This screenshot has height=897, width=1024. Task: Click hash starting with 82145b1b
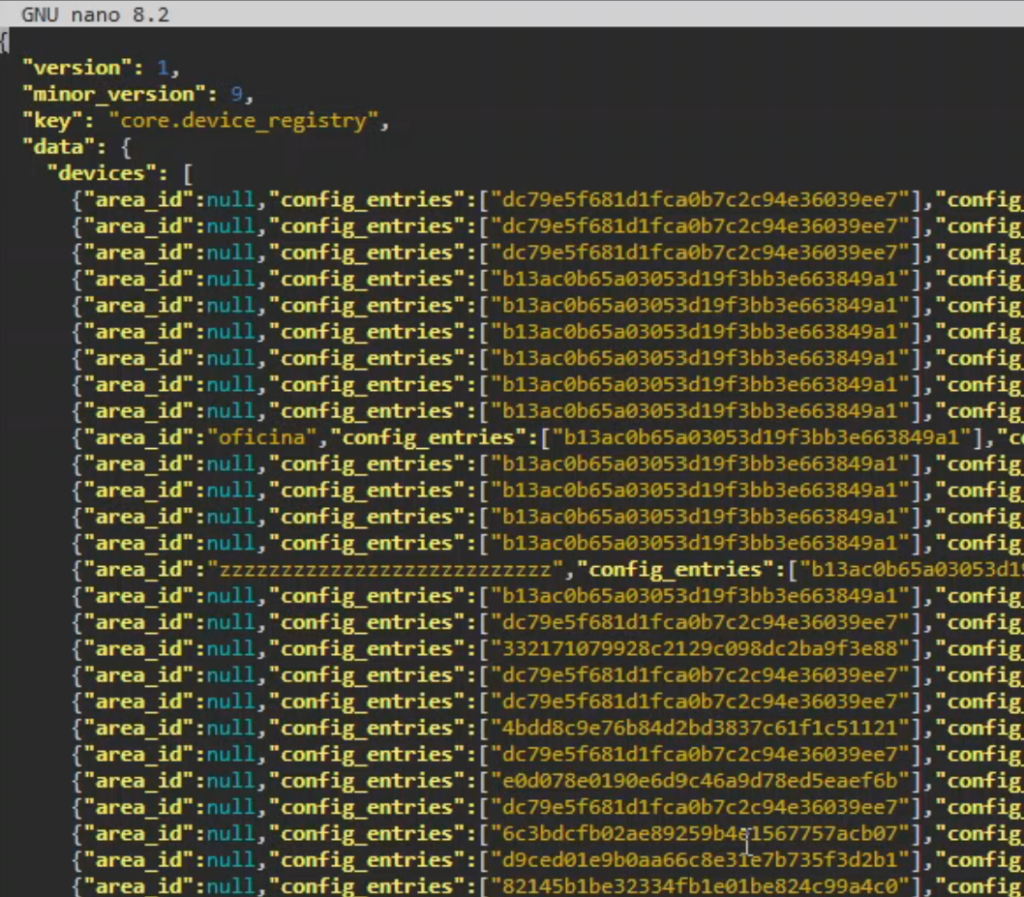[x=699, y=887]
